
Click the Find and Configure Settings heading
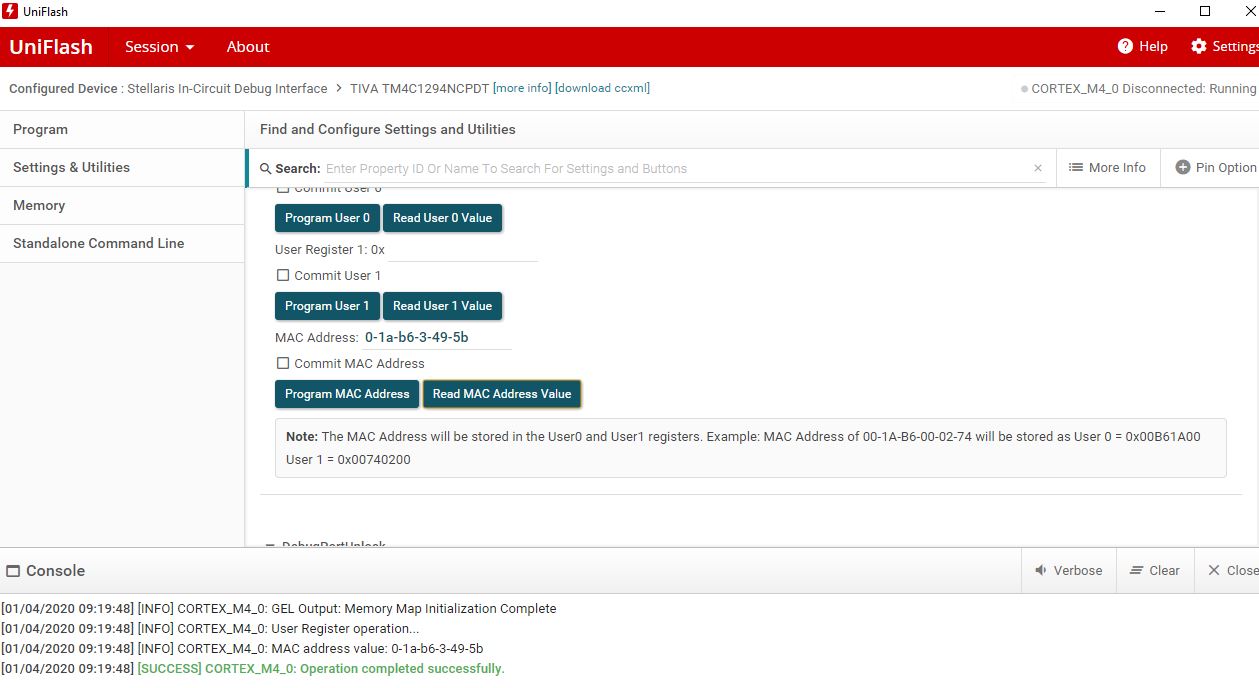388,129
